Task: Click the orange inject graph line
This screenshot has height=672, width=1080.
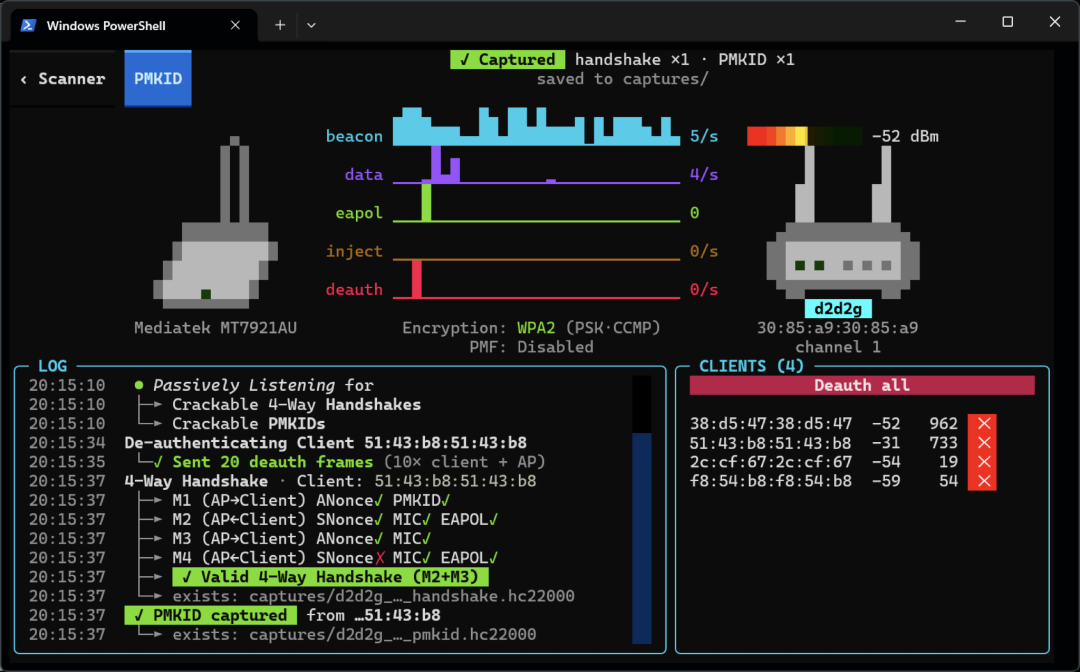Action: (537, 258)
